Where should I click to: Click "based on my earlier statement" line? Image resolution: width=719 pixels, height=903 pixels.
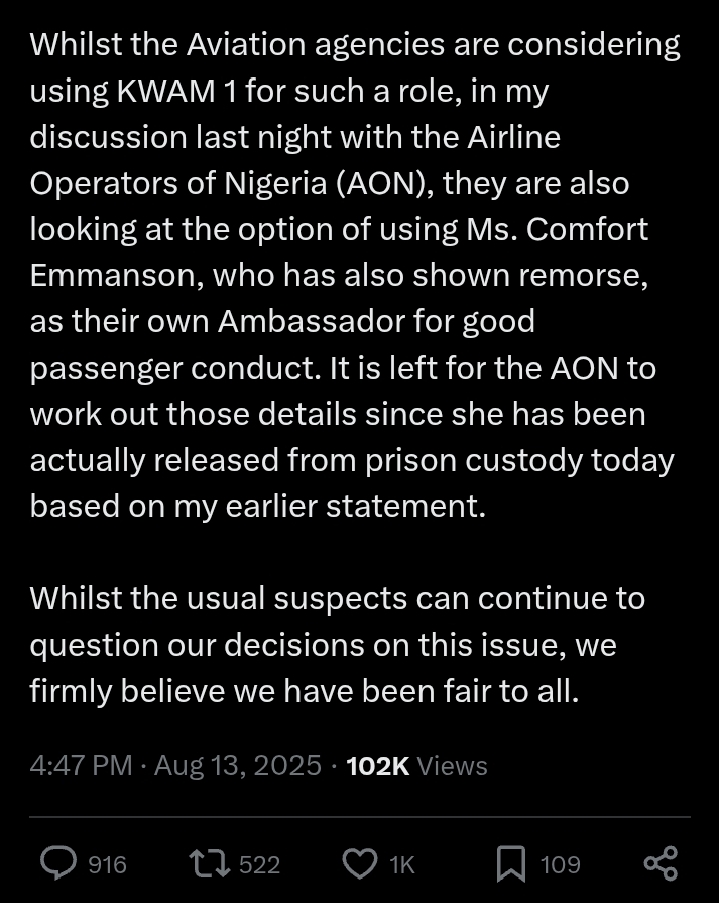click(257, 506)
